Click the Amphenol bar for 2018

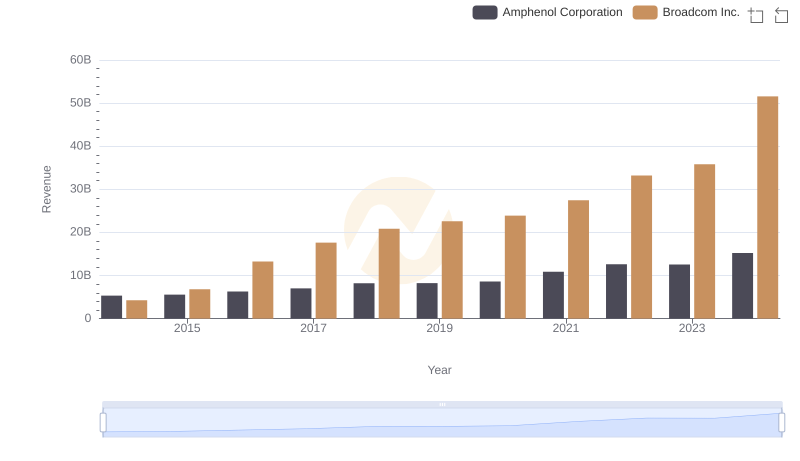364,300
